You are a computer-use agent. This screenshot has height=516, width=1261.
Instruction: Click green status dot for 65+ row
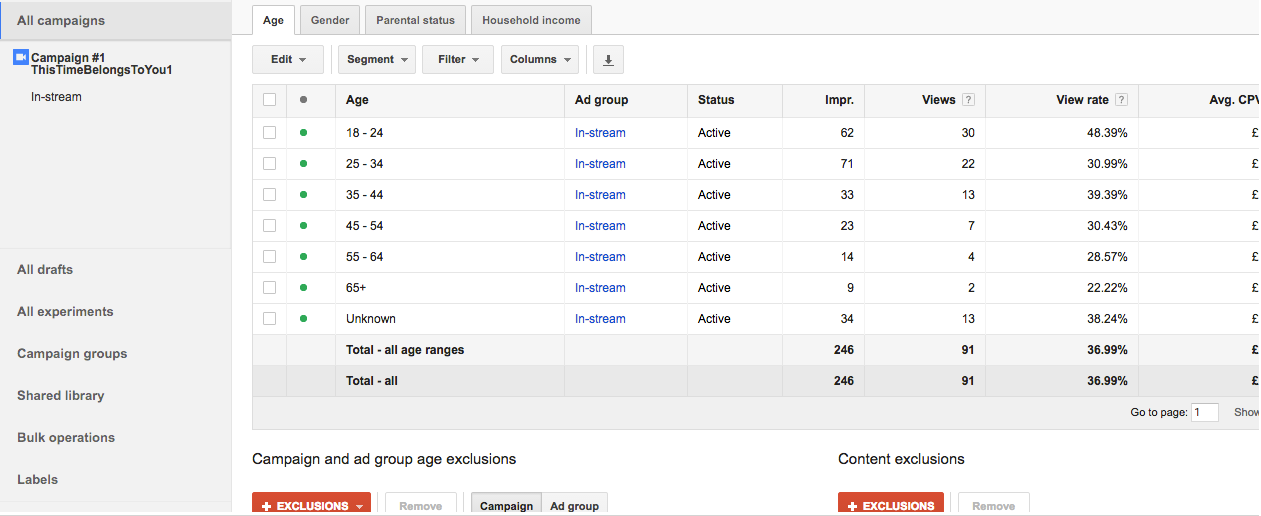tap(303, 288)
